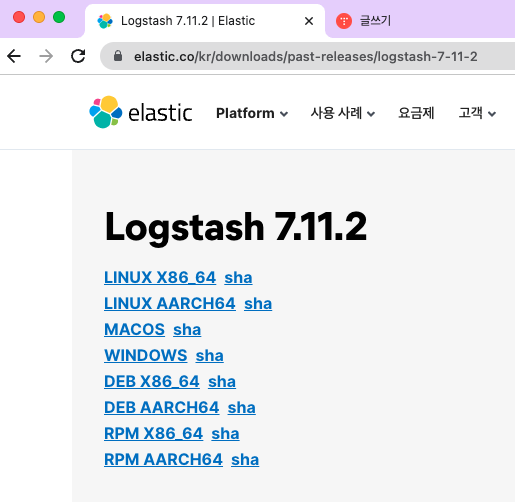Screen dimensions: 515x502
Task: Open sha link for LINUX X86_64
Action: click(238, 278)
